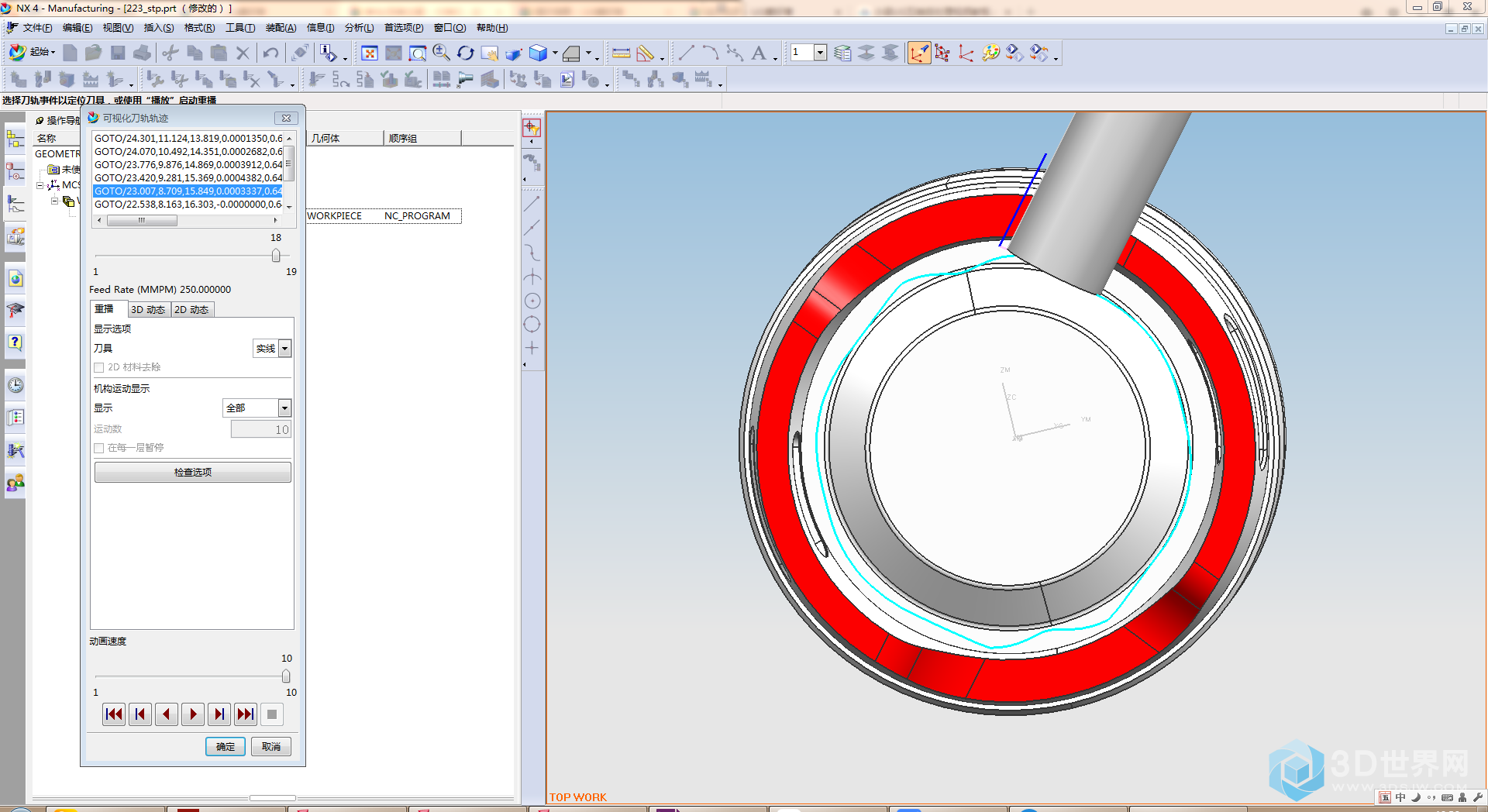Open the Roles sidebar icon

15,483
